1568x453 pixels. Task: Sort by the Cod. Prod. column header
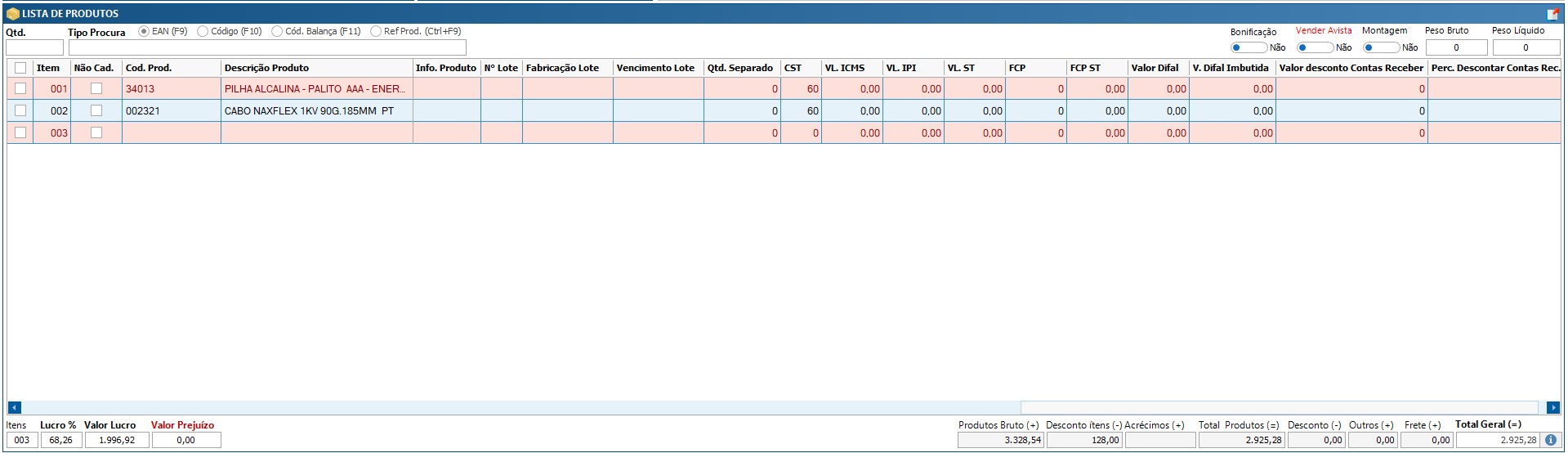click(171, 68)
